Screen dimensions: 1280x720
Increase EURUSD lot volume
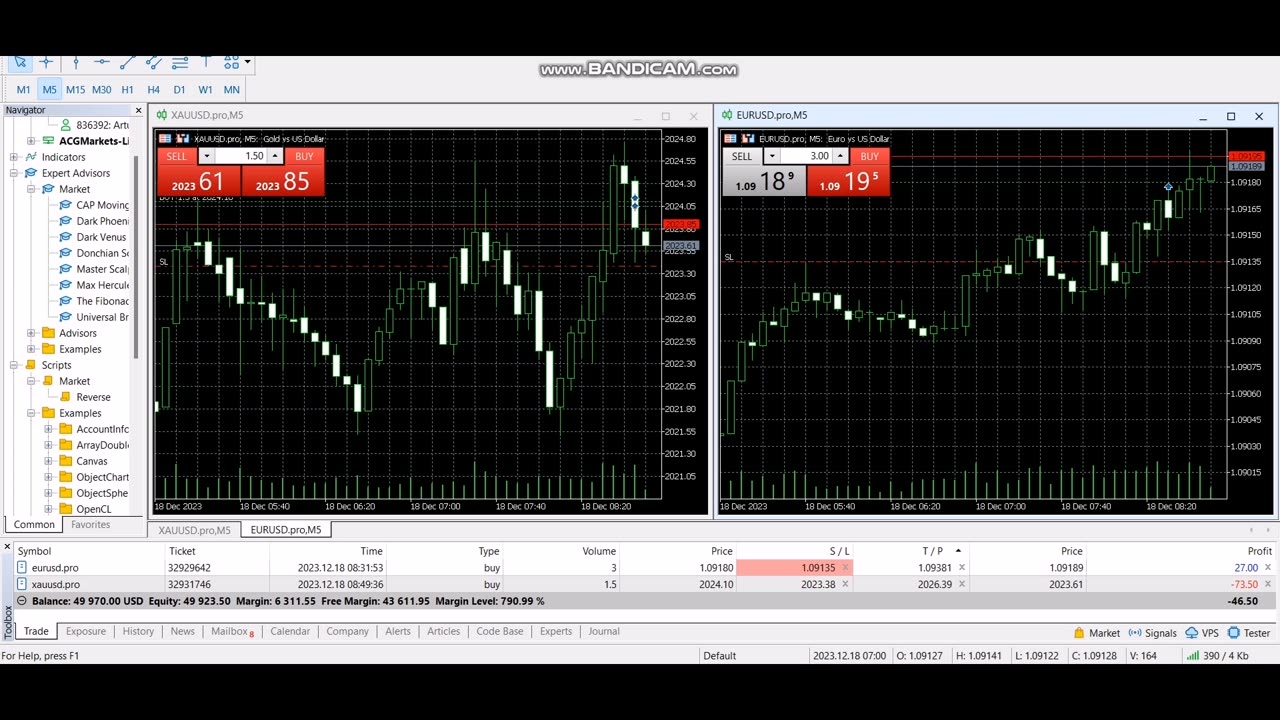click(840, 156)
